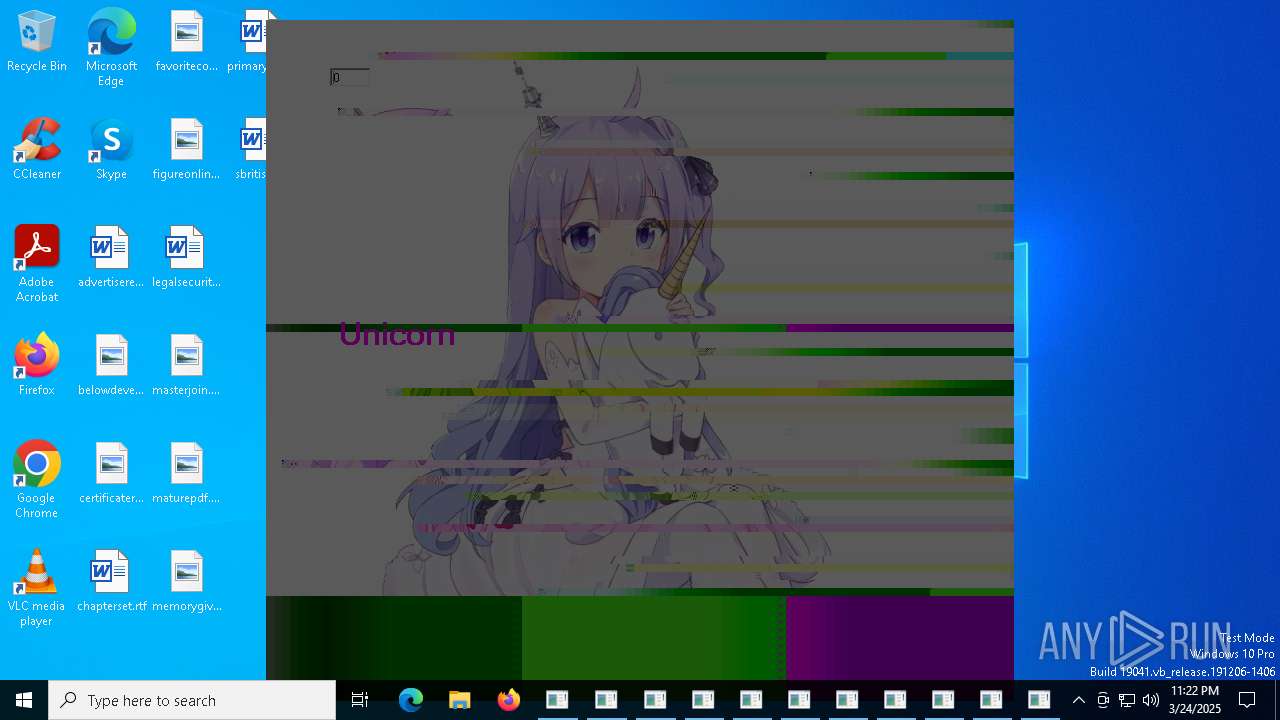Select the partially hidden primary... Word document

coord(248,42)
